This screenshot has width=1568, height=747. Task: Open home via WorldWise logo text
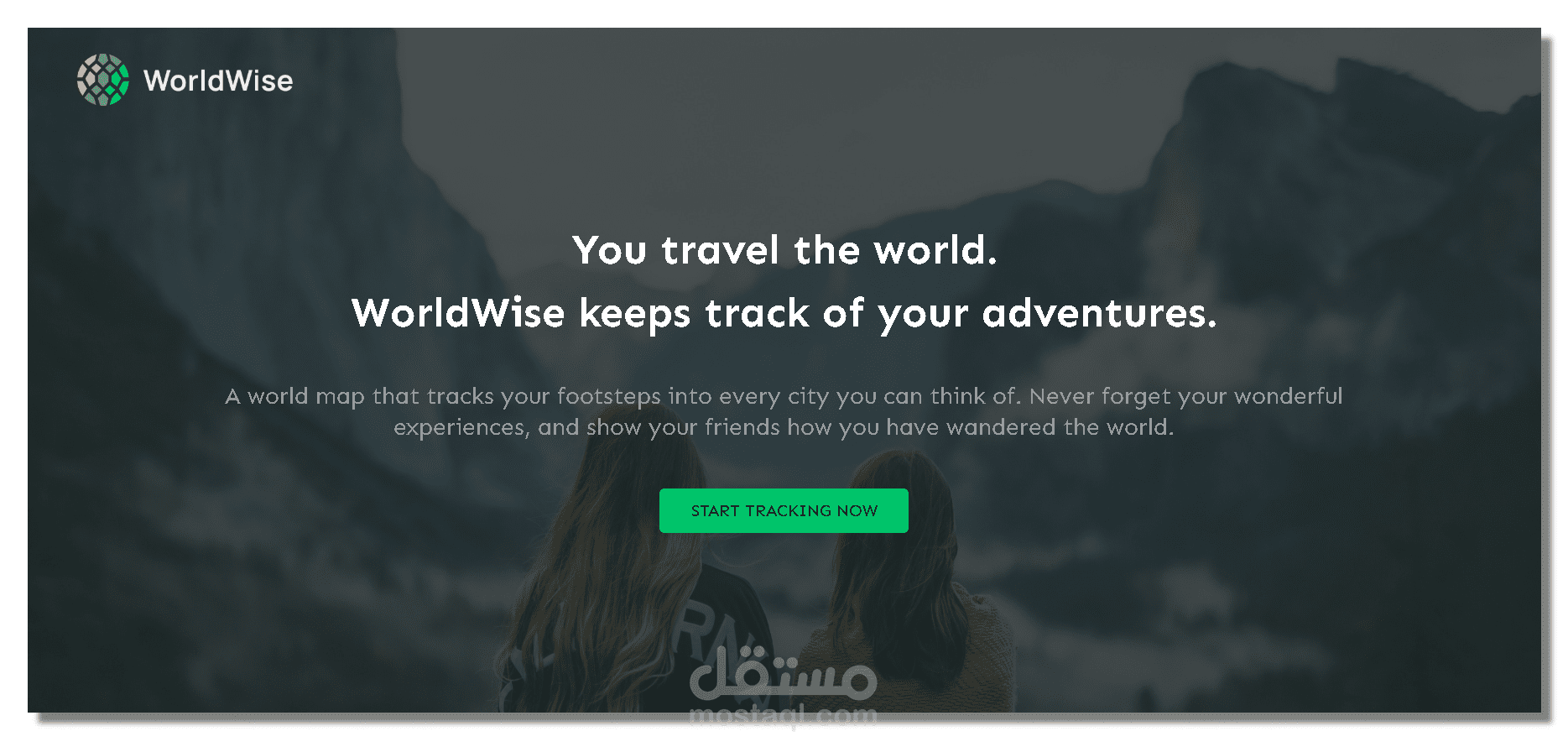pos(218,81)
